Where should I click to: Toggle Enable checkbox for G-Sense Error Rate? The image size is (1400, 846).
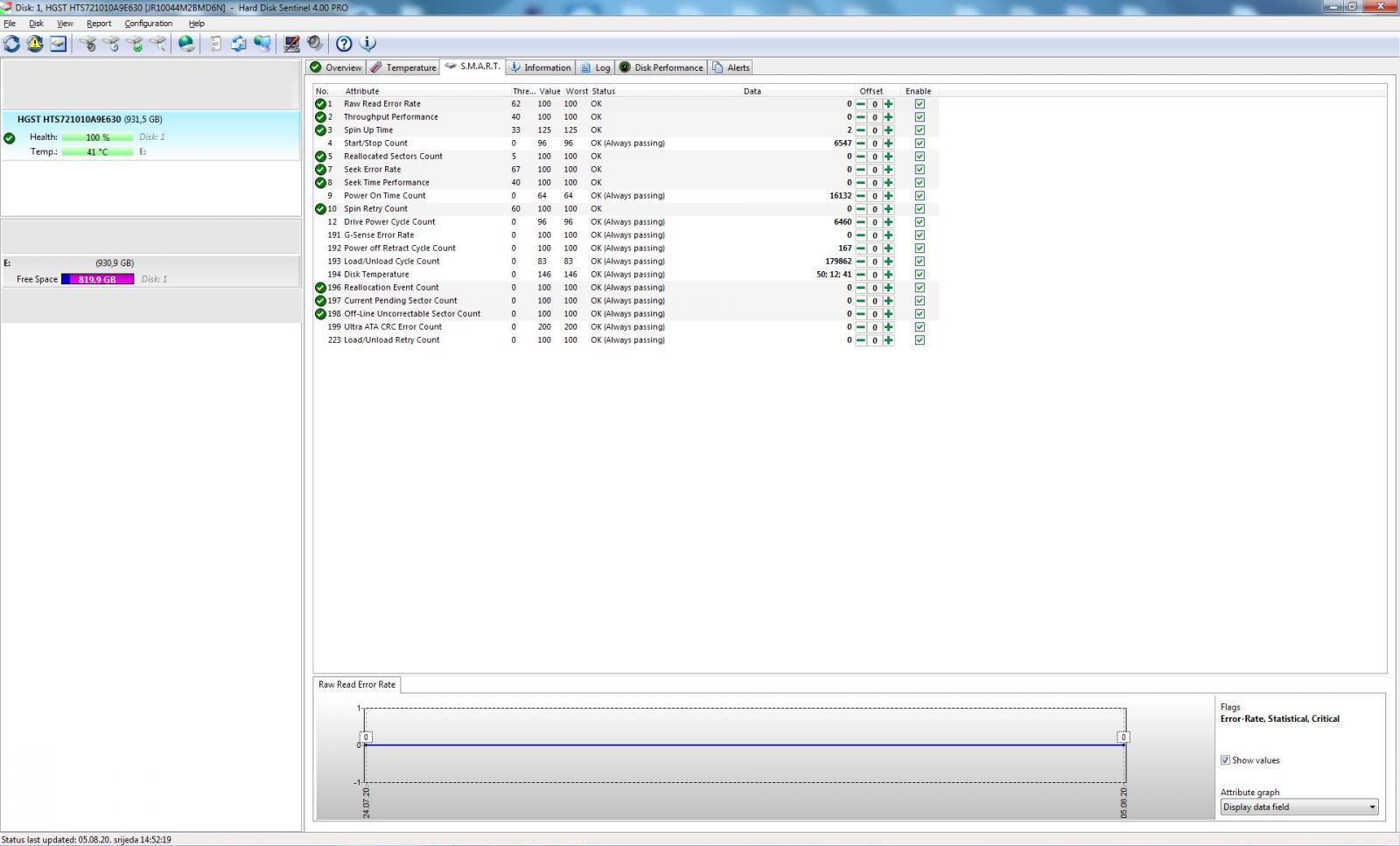pyautogui.click(x=920, y=235)
